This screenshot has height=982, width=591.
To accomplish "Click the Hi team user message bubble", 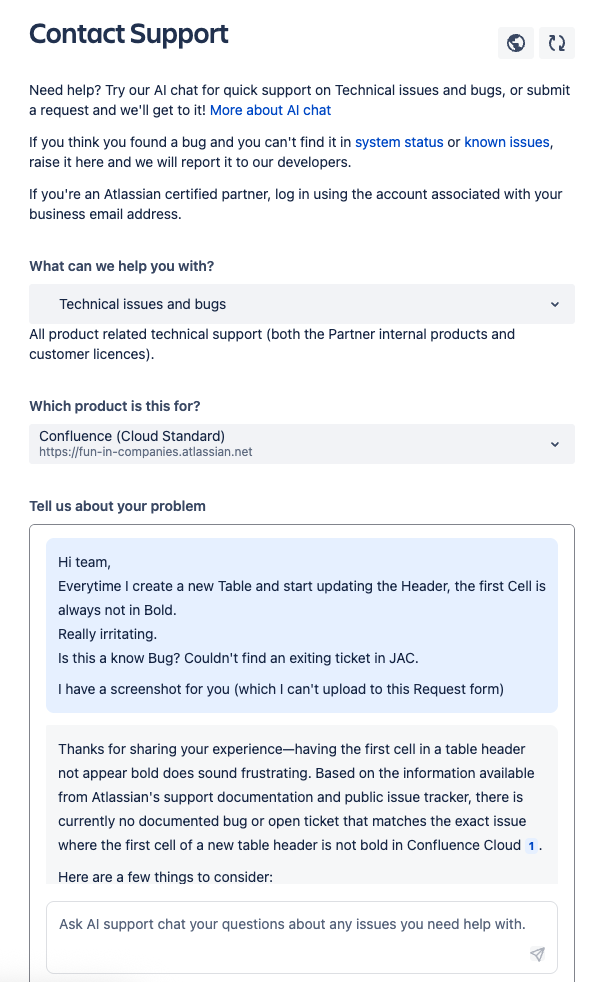I will click(x=302, y=625).
